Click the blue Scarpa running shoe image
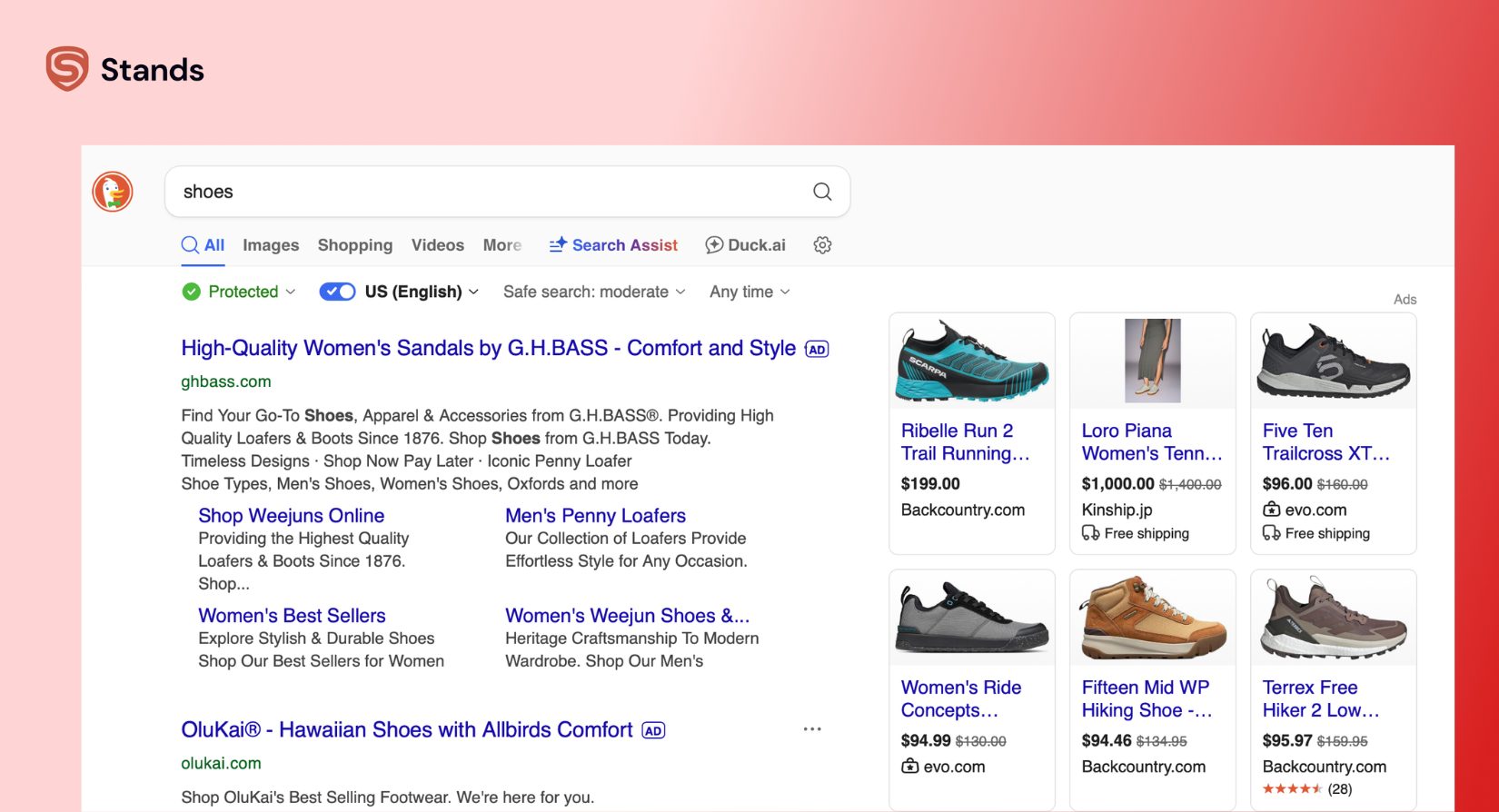This screenshot has width=1499, height=812. click(x=972, y=361)
